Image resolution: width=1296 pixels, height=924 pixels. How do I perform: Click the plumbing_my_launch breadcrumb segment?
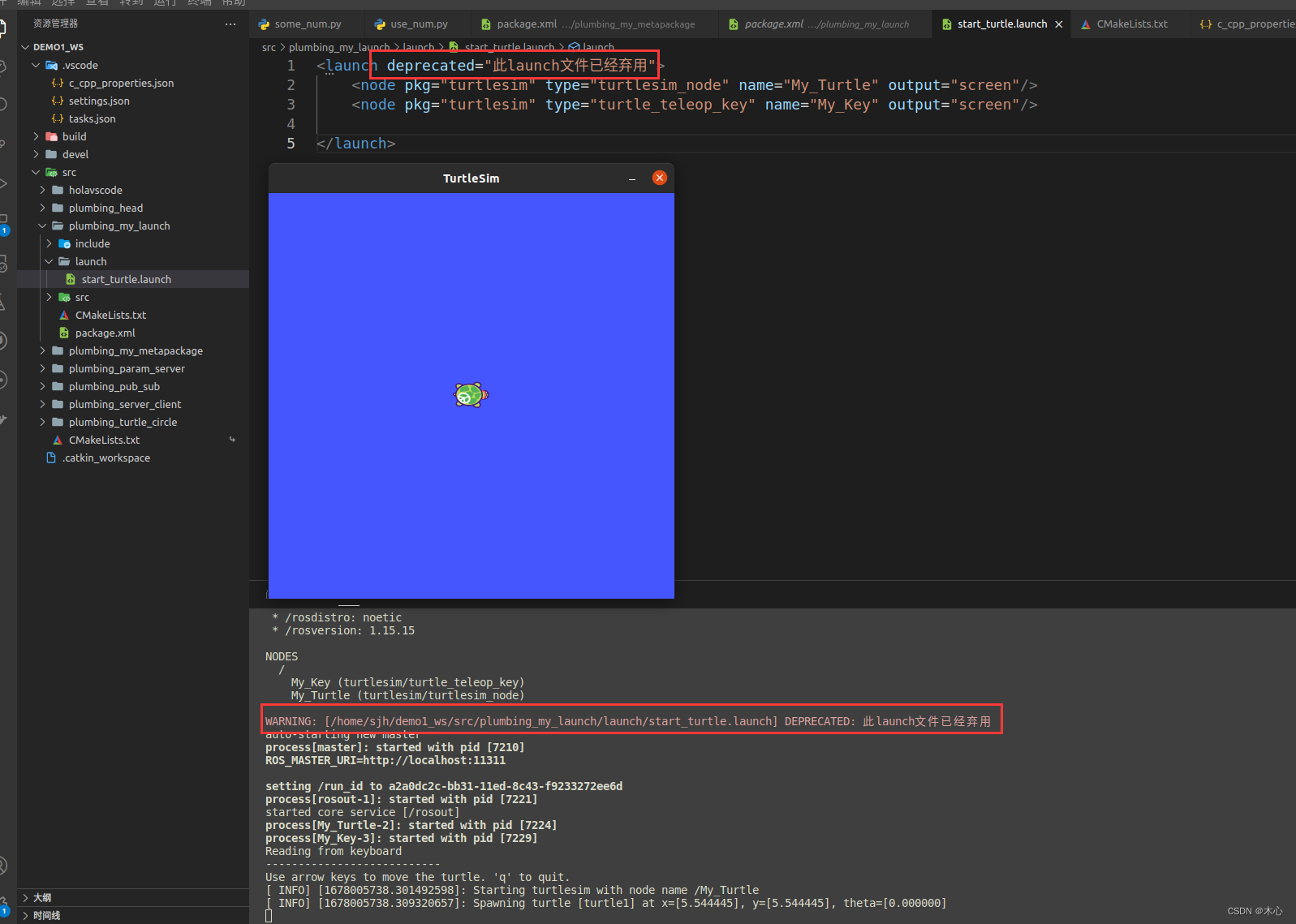click(x=339, y=47)
